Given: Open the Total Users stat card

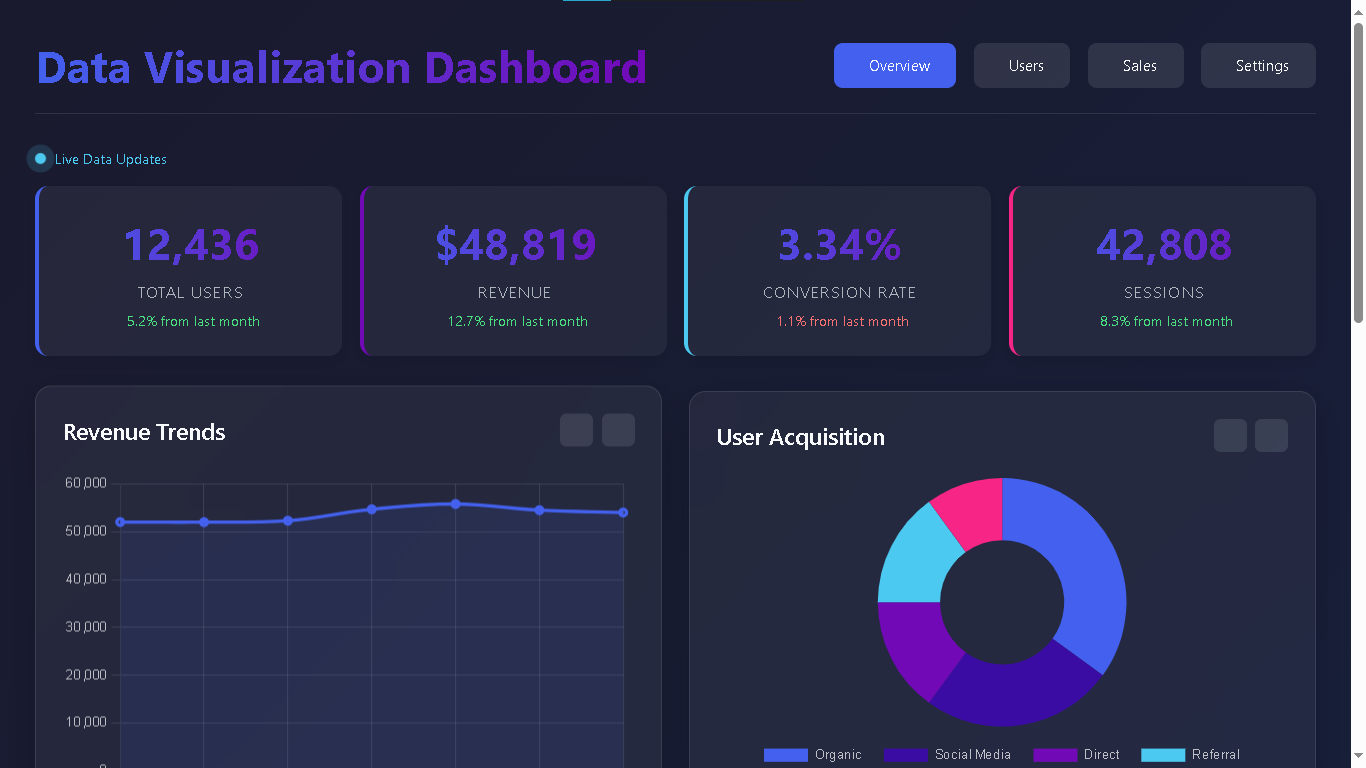Looking at the screenshot, I should [189, 271].
